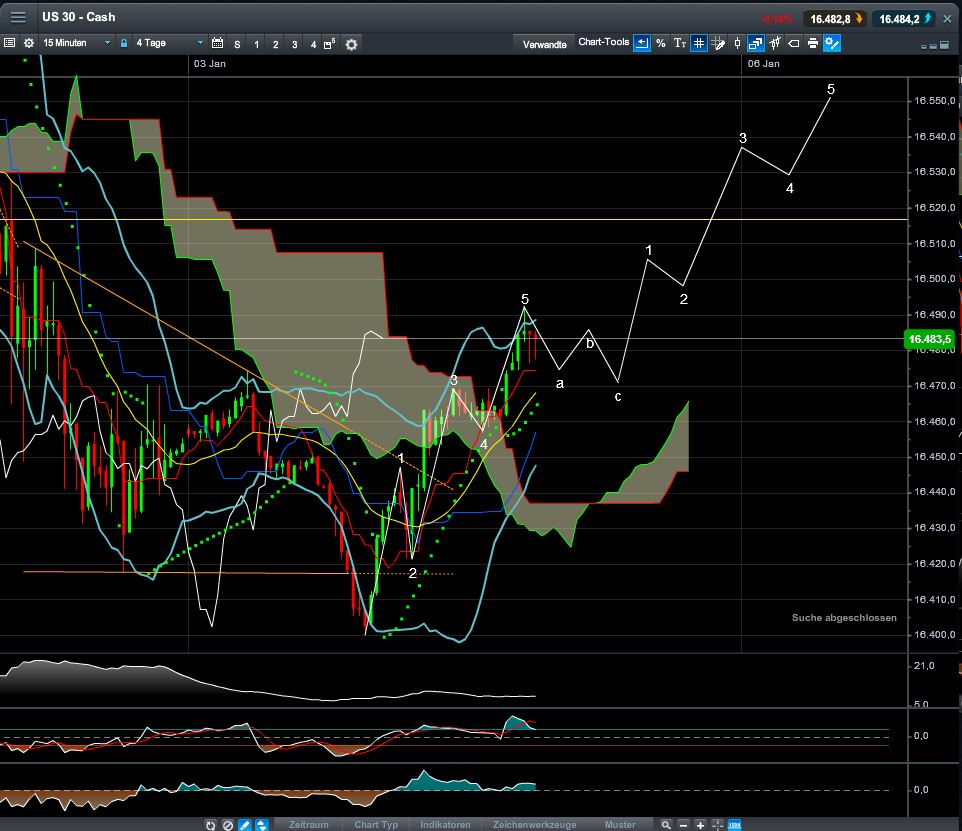
Task: Click the 16.400,0 price axis label
Action: click(934, 635)
